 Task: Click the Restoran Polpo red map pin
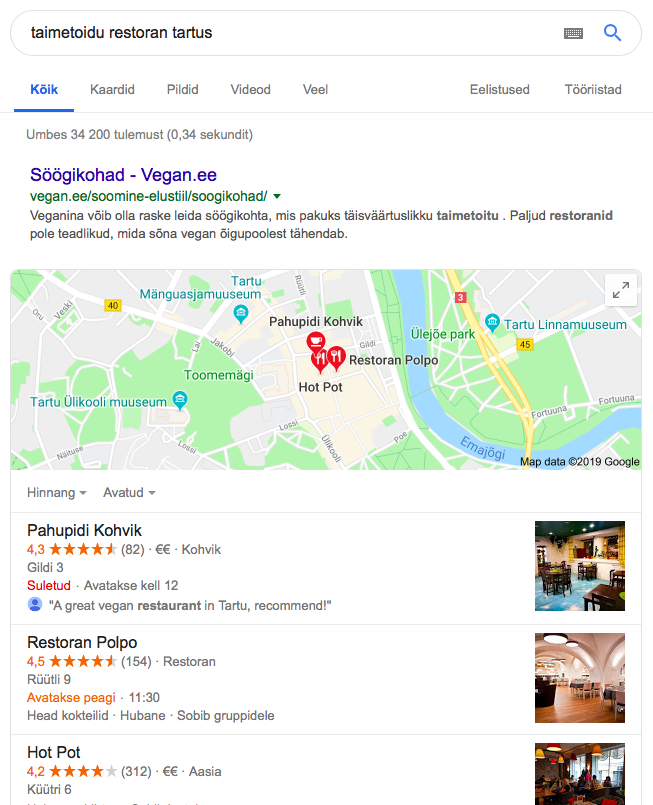336,359
